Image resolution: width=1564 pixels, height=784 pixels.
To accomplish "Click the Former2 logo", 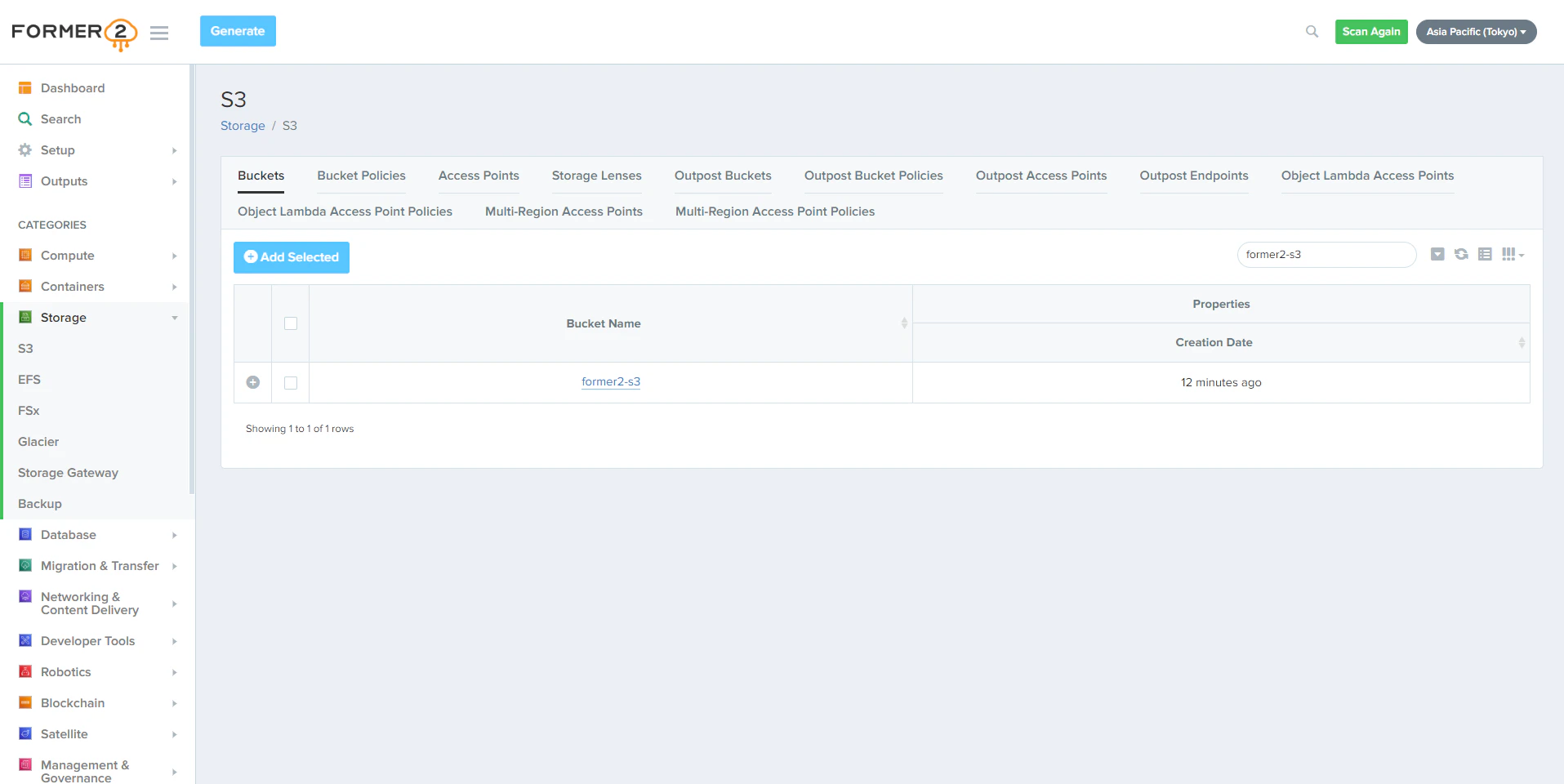I will [x=74, y=33].
